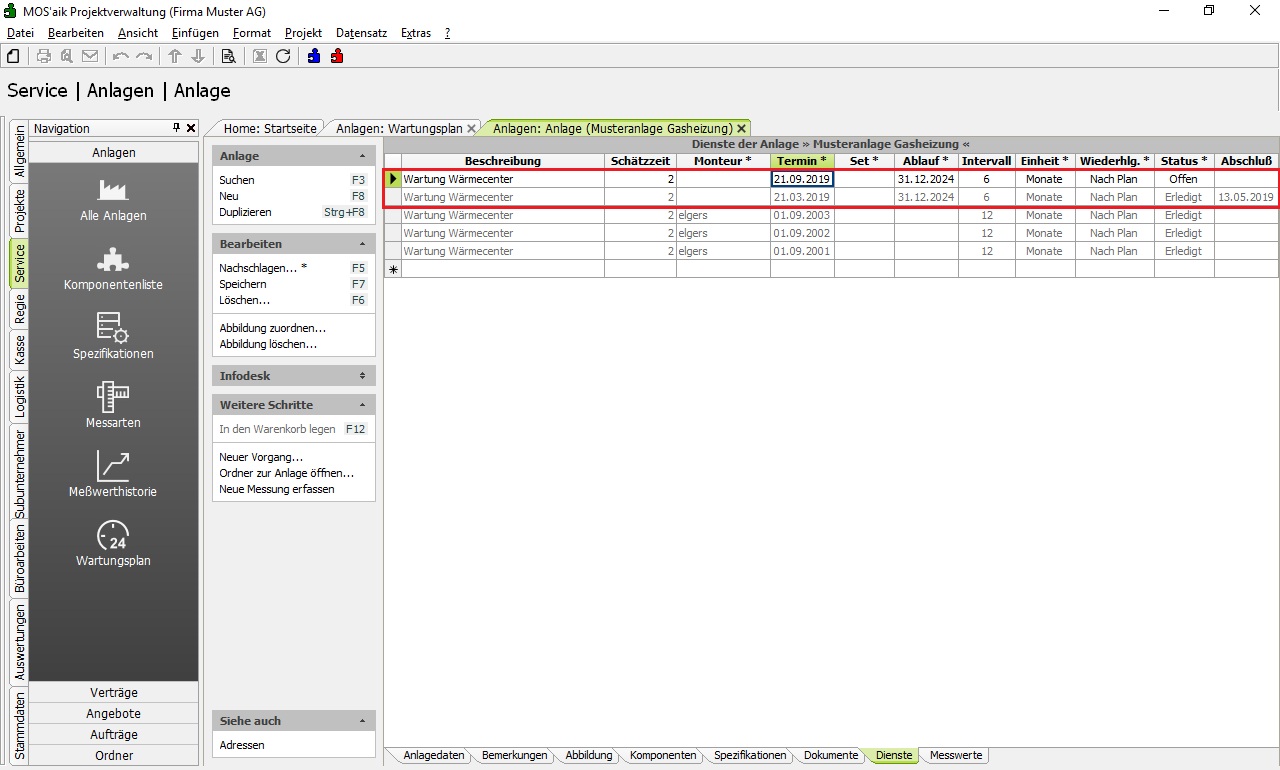The height and width of the screenshot is (770, 1280).
Task: Expand the Ordner navigation section
Action: point(114,756)
